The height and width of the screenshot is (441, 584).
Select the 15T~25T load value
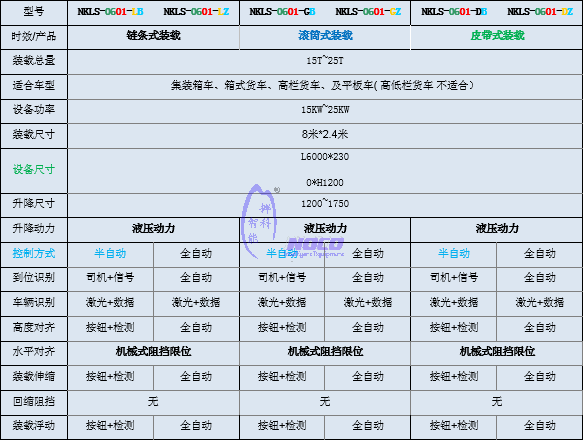(325, 61)
